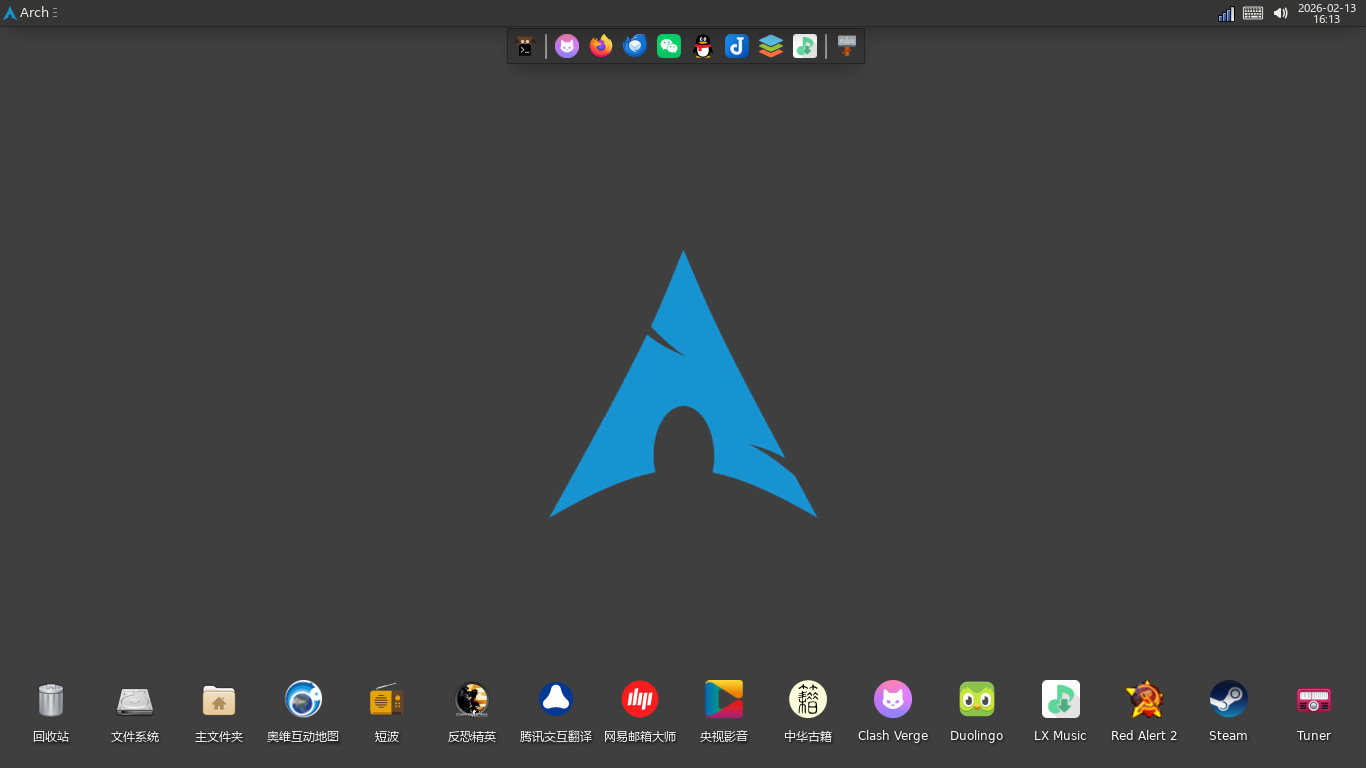Image resolution: width=1366 pixels, height=768 pixels.
Task: Open the Arch applications menu
Action: click(29, 13)
